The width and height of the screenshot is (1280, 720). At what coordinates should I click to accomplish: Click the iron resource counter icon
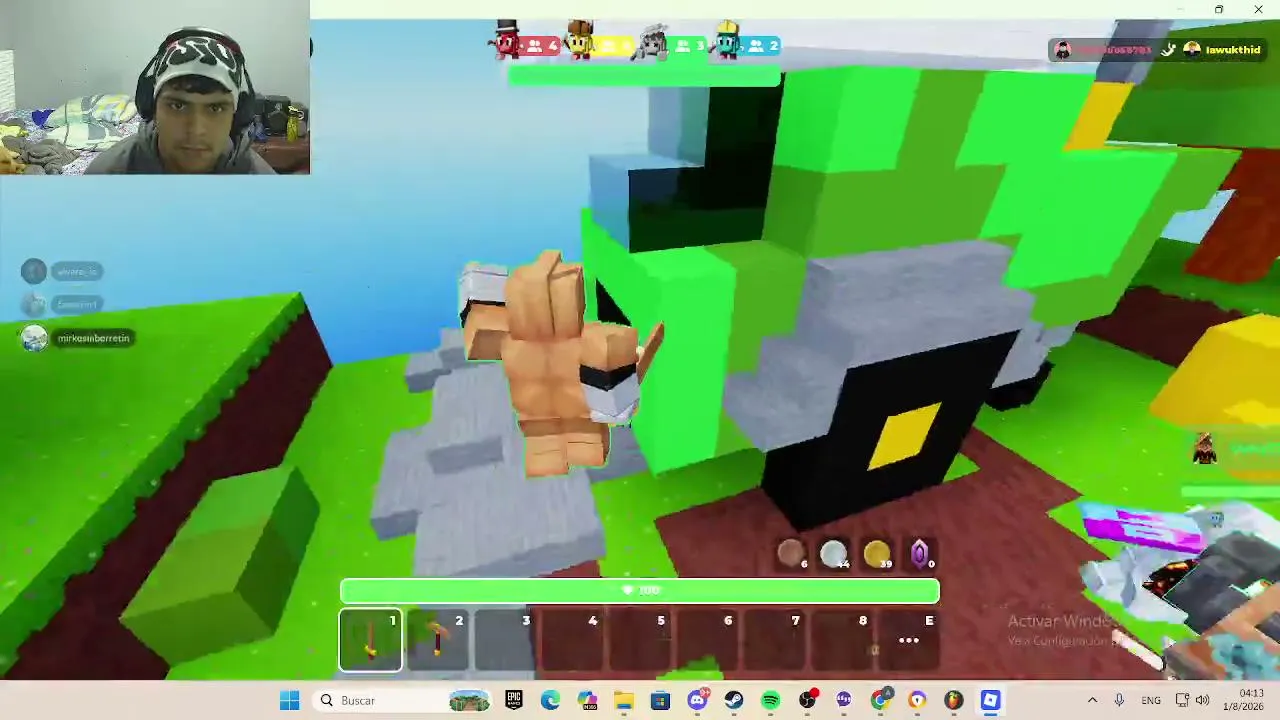click(834, 554)
